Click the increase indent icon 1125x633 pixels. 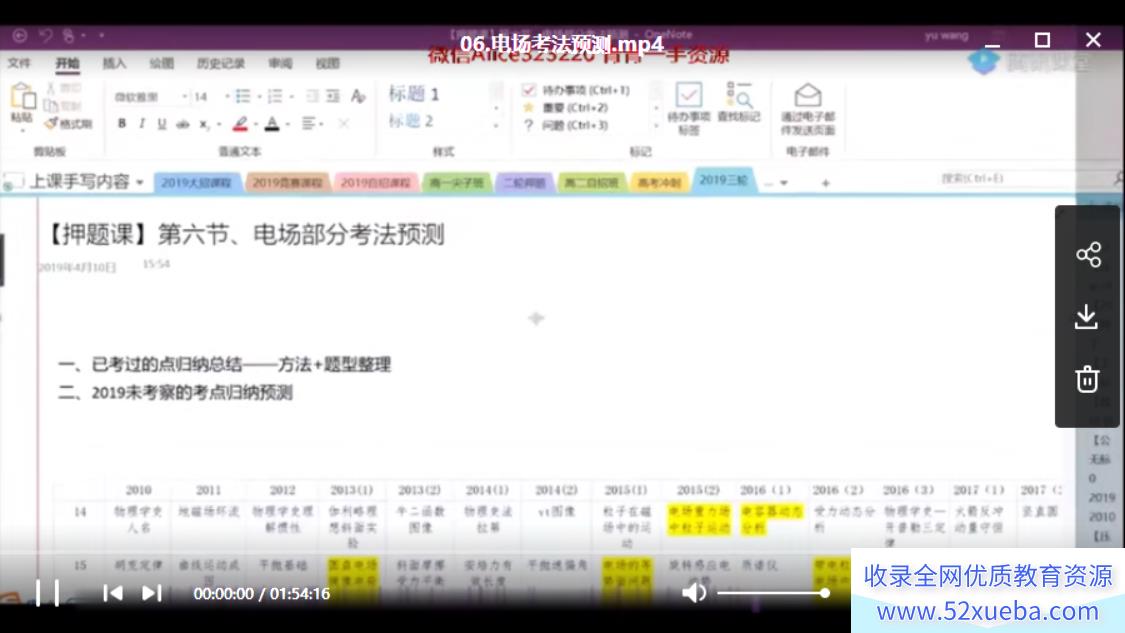(x=333, y=96)
